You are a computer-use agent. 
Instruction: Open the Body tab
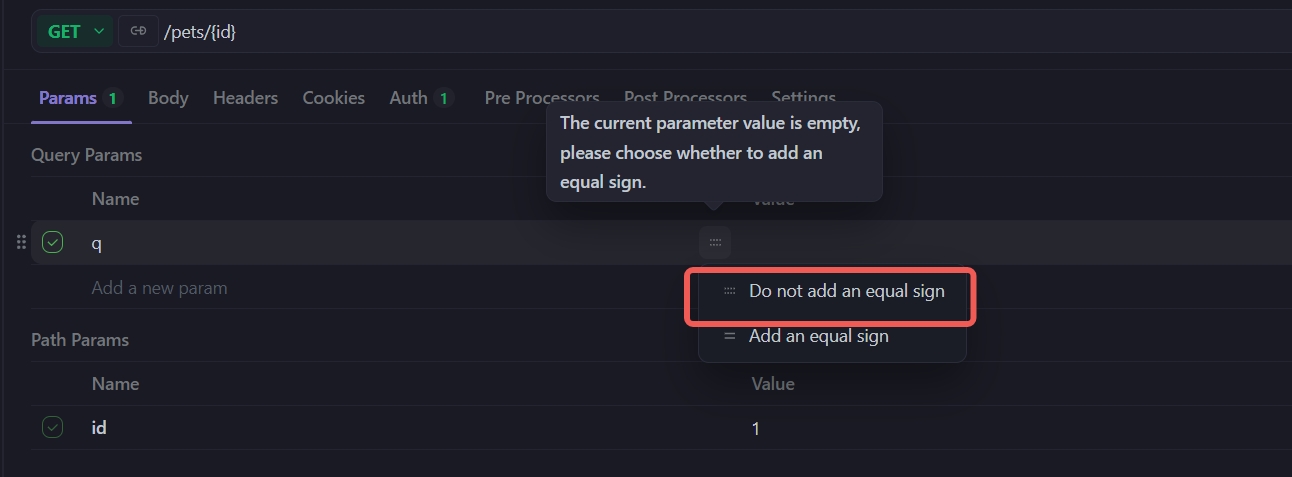pos(168,98)
